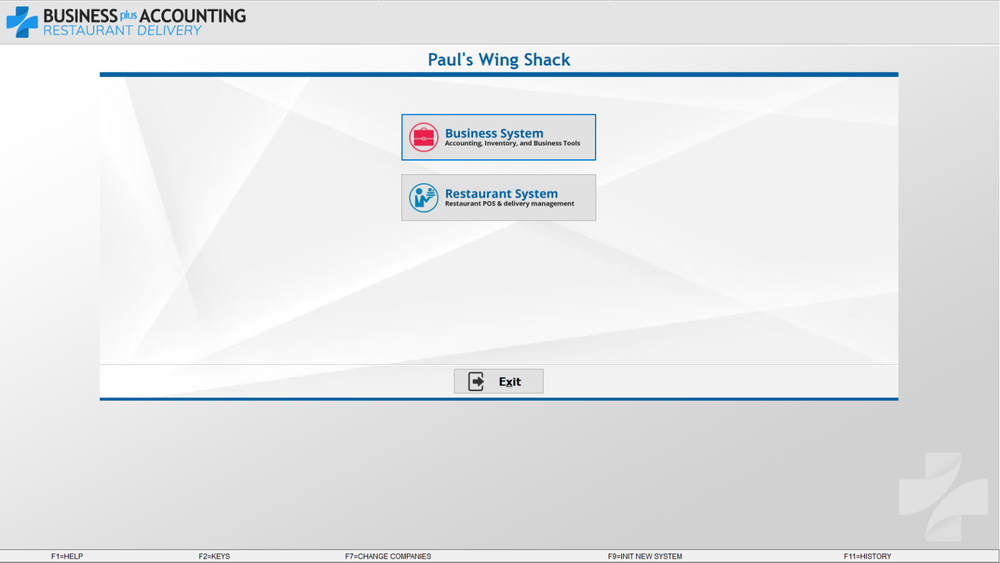
Task: Click the Business Plus Accounting logo text
Action: 144,16
